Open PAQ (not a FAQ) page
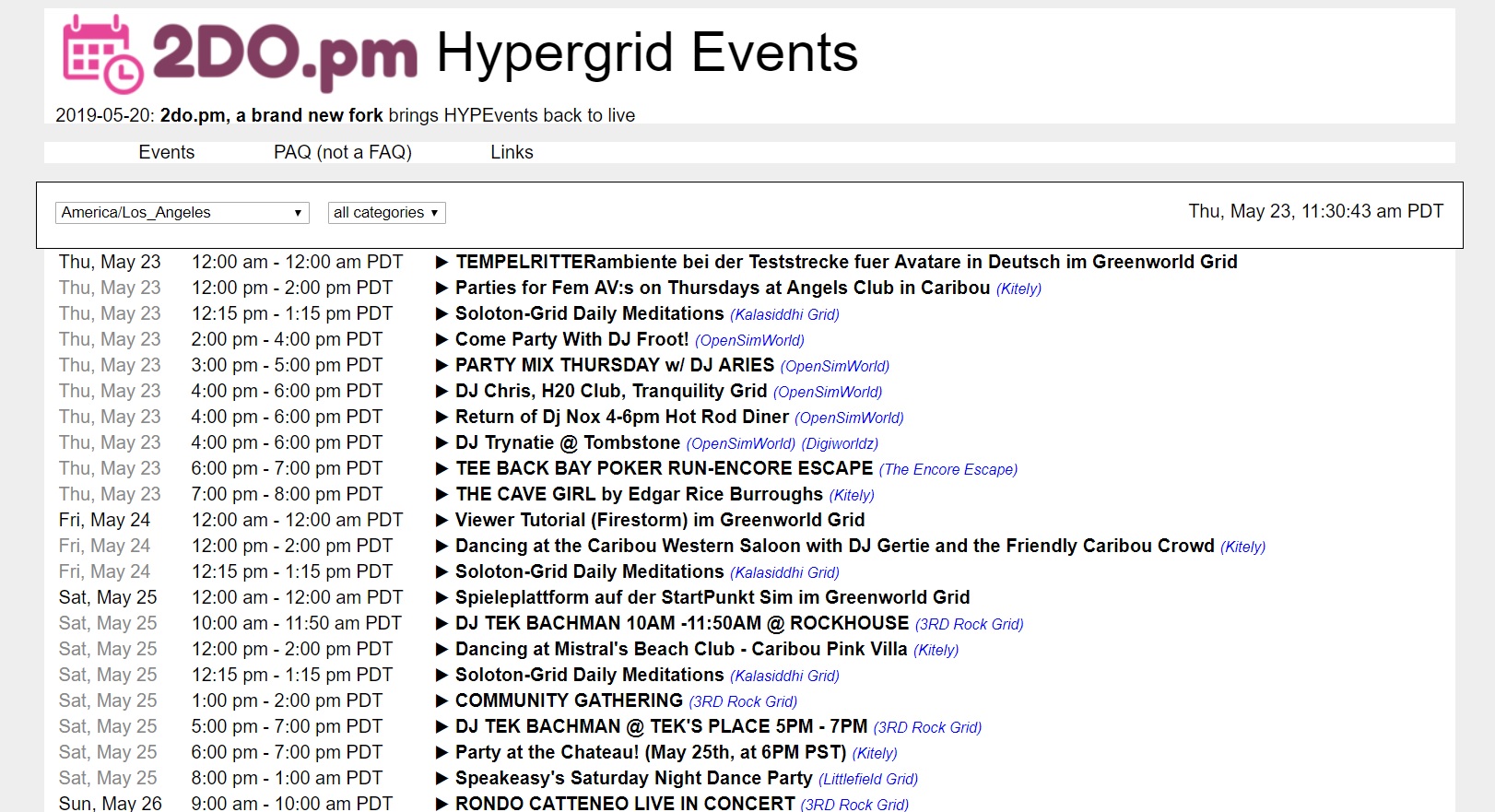Image resolution: width=1495 pixels, height=812 pixels. click(343, 152)
